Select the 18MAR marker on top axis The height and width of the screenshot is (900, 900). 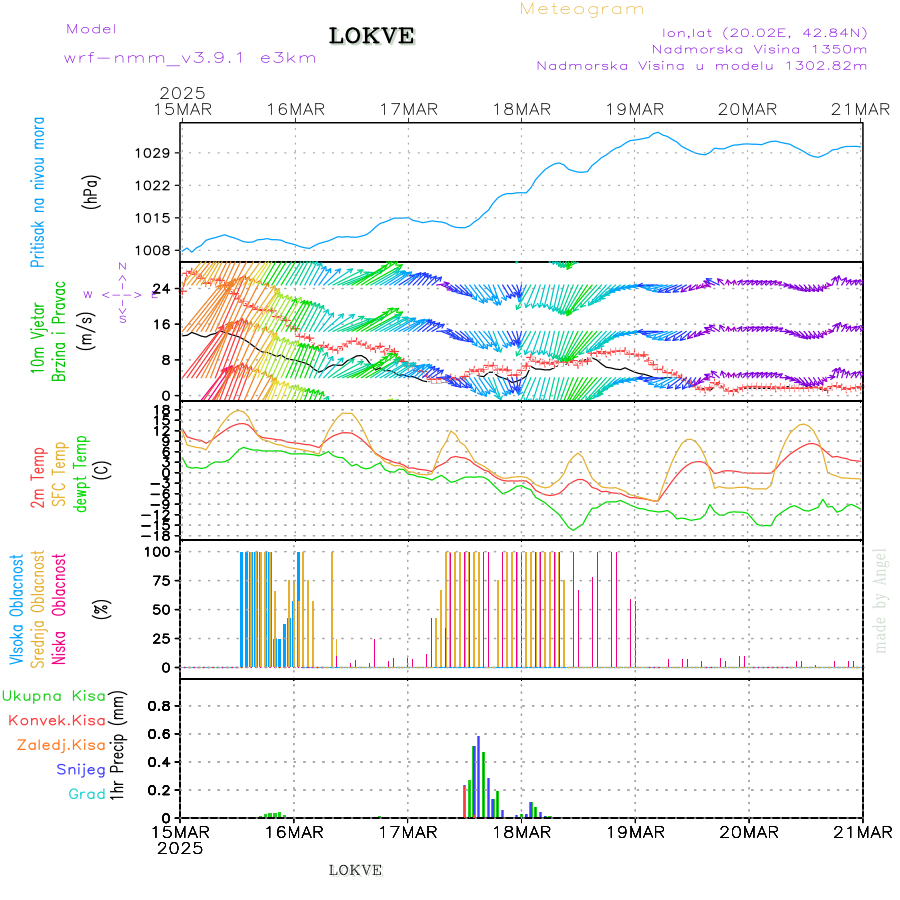point(521,108)
